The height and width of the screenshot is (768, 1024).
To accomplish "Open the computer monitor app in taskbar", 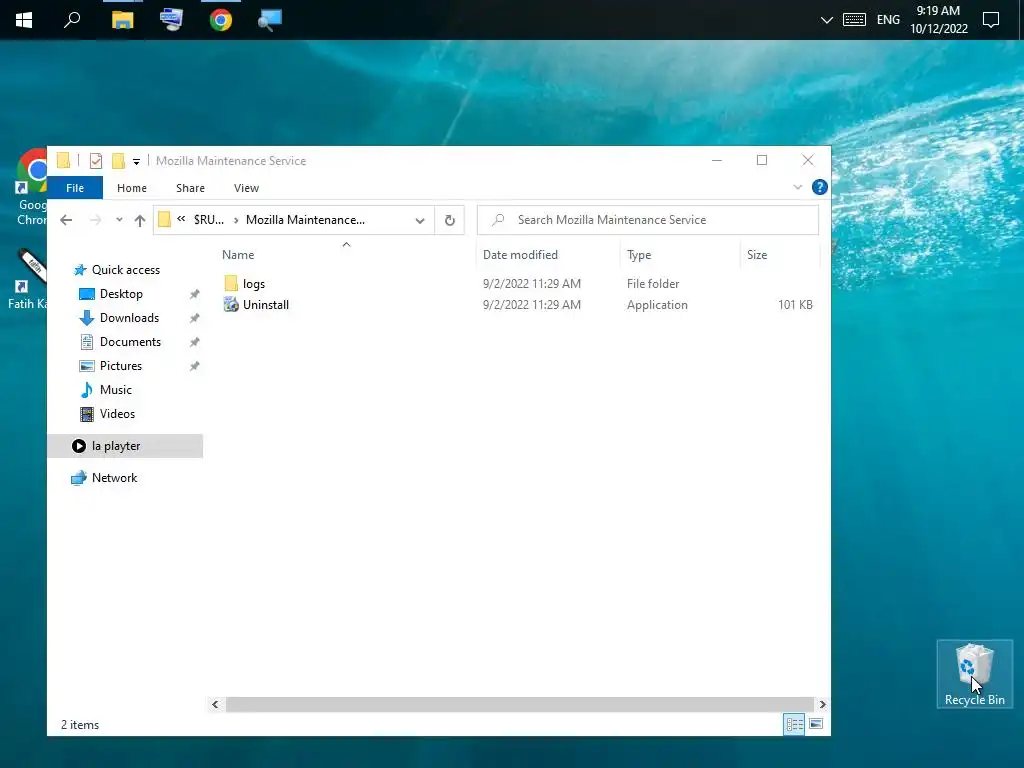I will 171,20.
